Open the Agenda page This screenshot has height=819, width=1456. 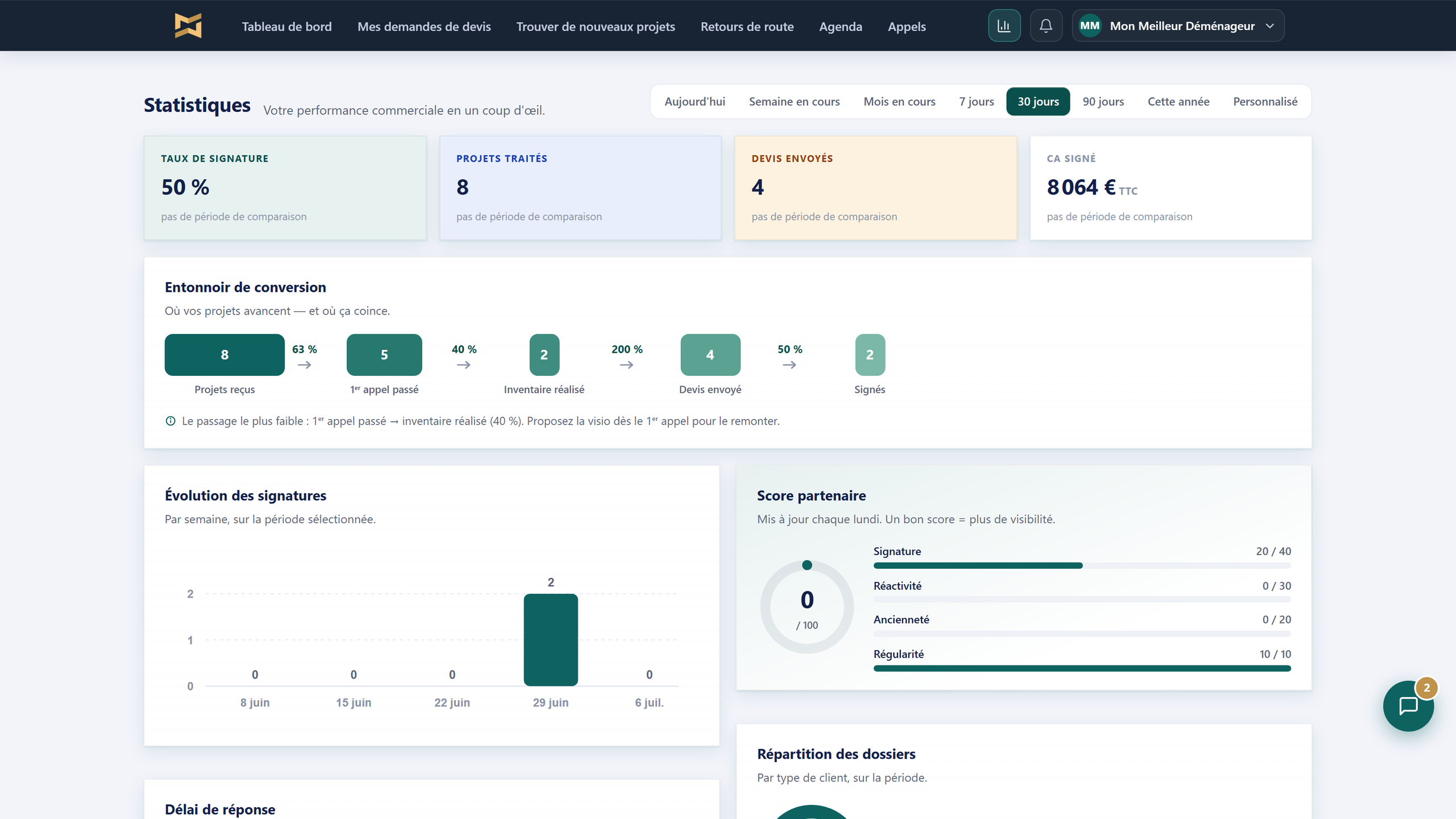pyautogui.click(x=841, y=26)
